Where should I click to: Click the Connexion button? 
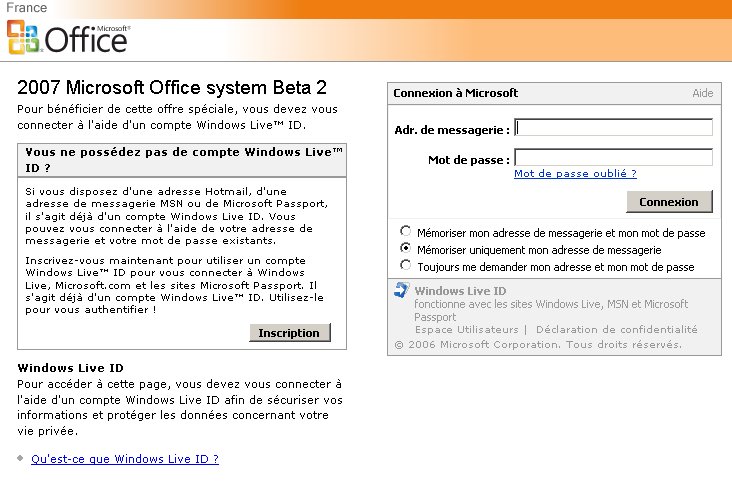pos(669,202)
